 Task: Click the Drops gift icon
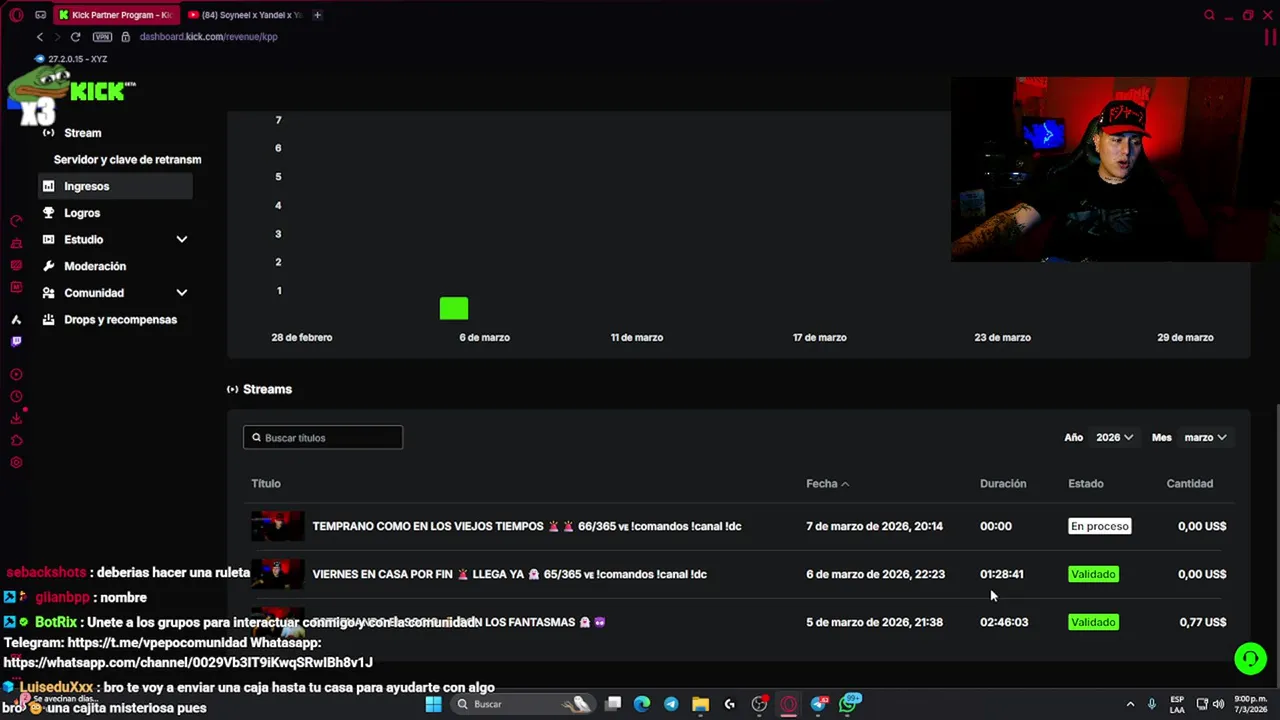[48, 320]
